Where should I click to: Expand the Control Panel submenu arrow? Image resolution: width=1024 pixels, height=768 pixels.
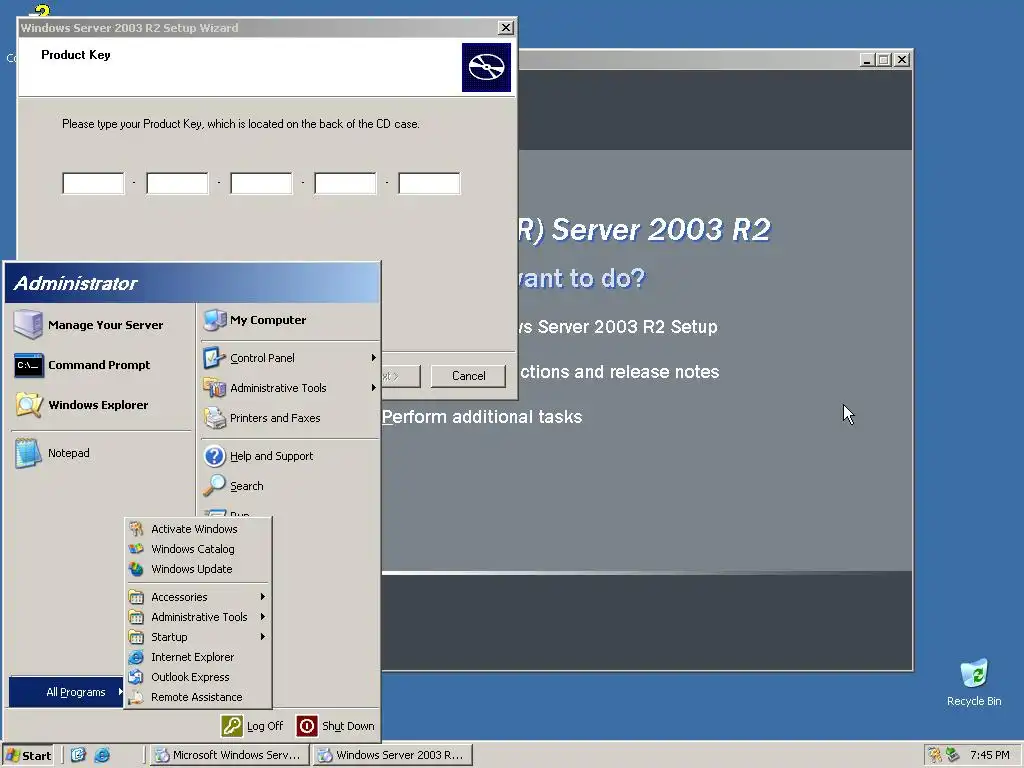coord(374,358)
